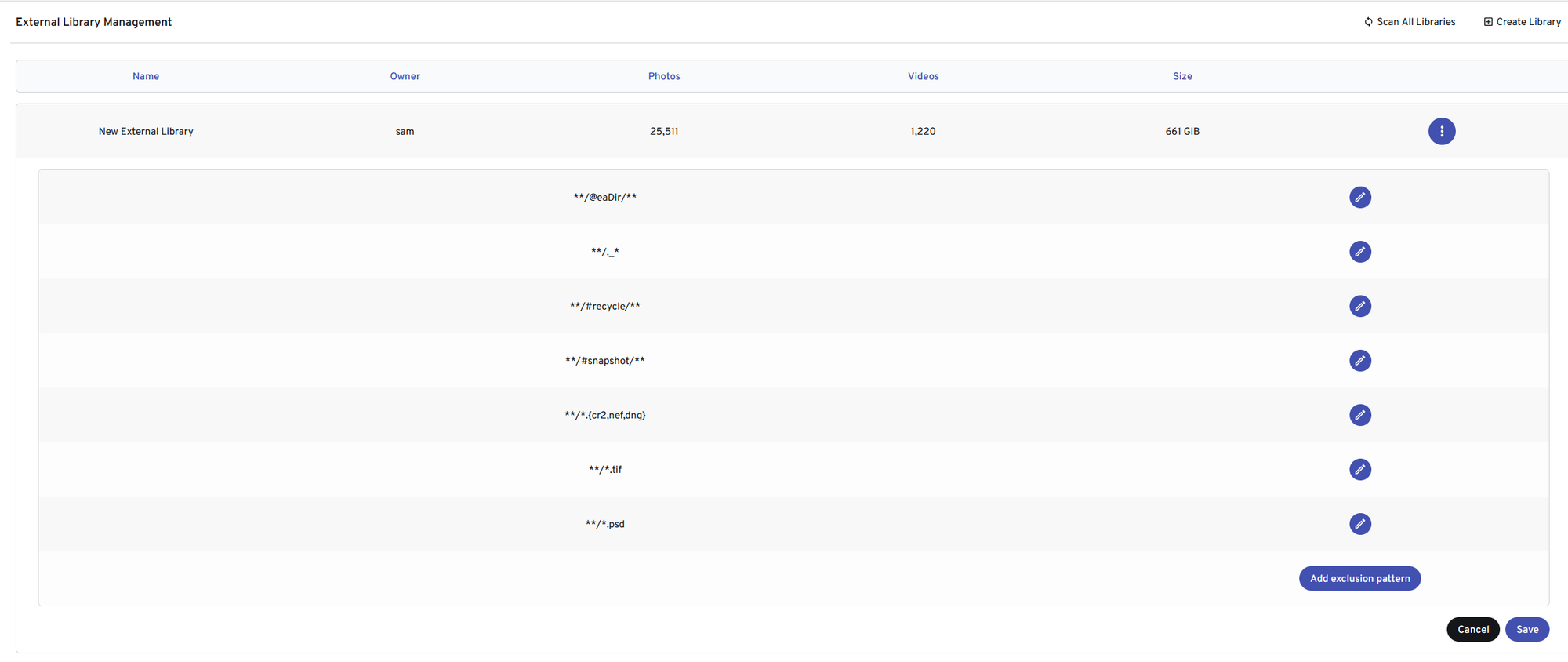1568x662 pixels.
Task: Save the exclusion pattern settings
Action: (1526, 629)
